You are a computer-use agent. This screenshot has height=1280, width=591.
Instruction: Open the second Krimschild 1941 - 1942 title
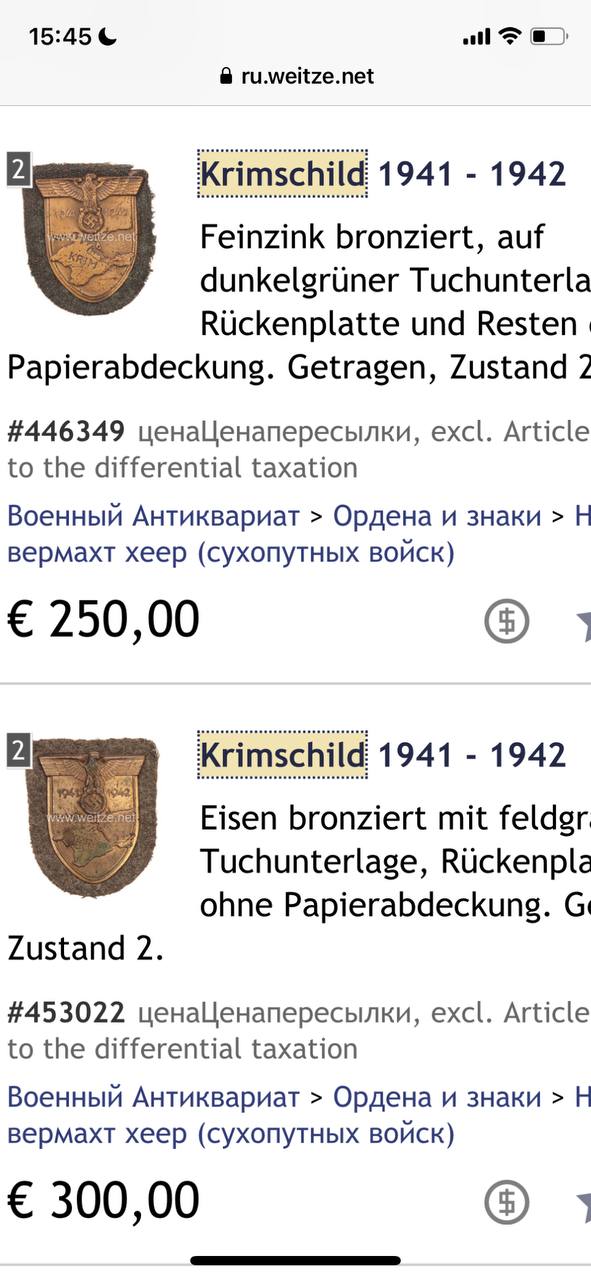[x=383, y=755]
